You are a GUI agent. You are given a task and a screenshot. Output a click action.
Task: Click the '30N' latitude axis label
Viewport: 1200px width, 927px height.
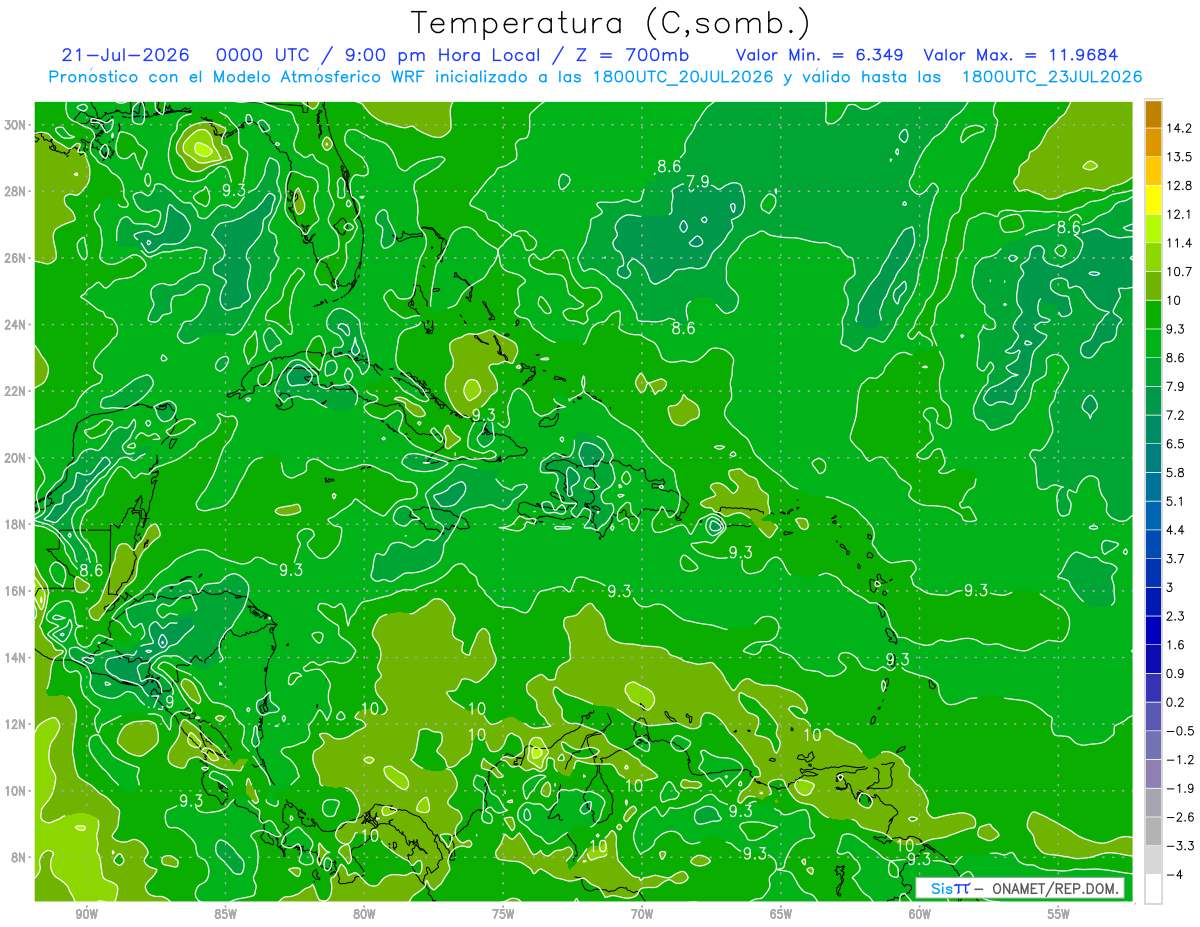17,125
